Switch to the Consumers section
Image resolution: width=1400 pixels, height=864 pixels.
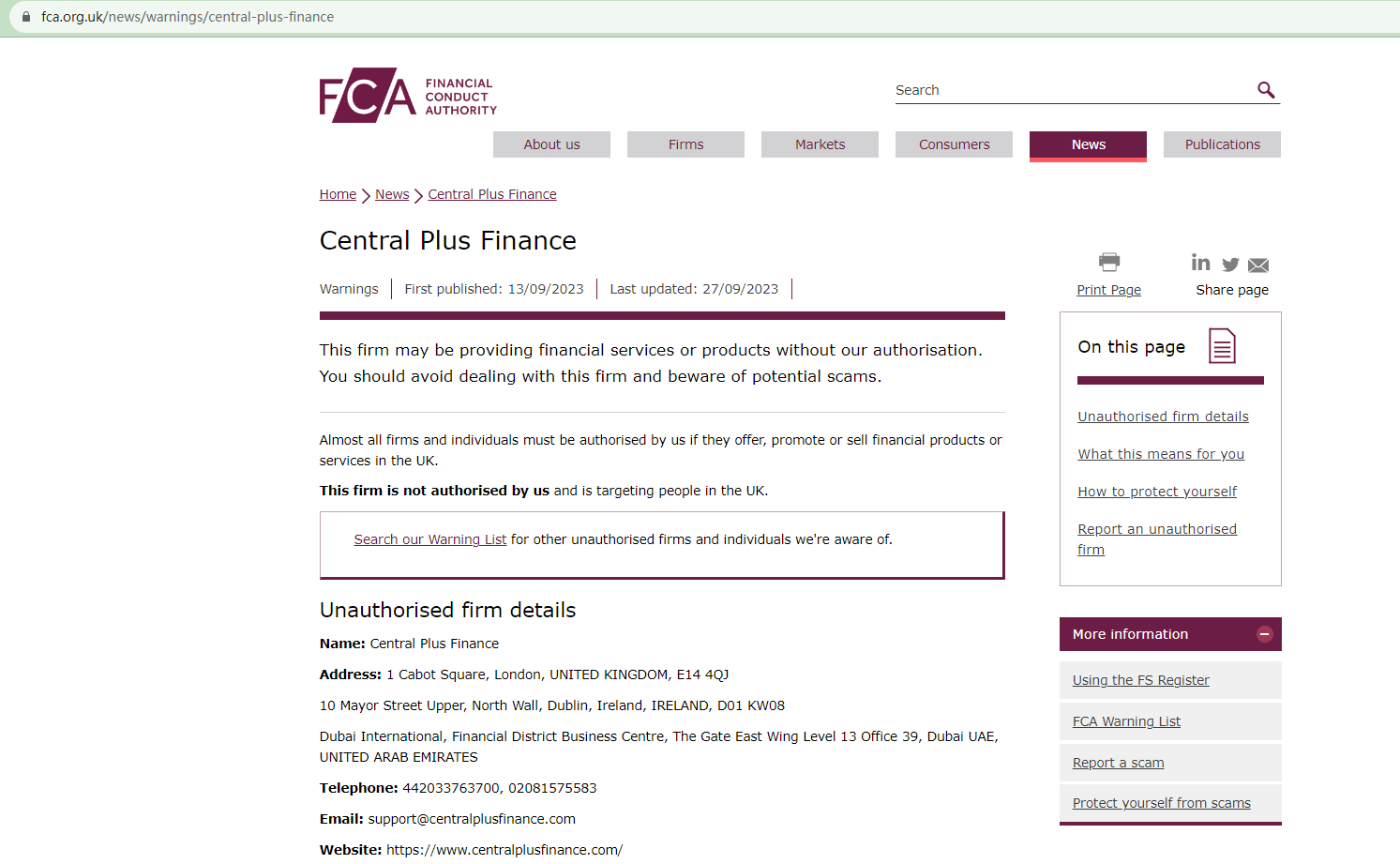click(x=954, y=144)
